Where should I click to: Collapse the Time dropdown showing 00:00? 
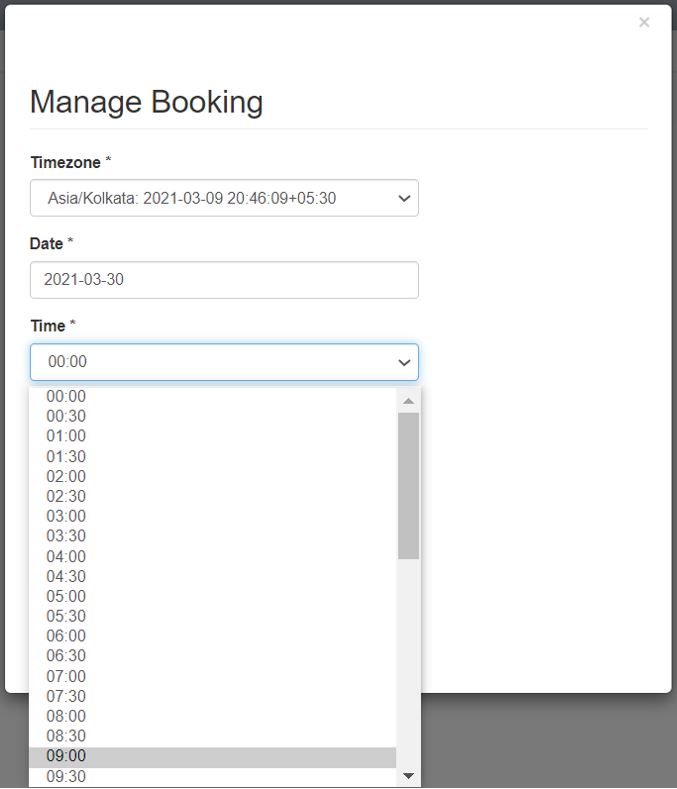click(x=224, y=362)
